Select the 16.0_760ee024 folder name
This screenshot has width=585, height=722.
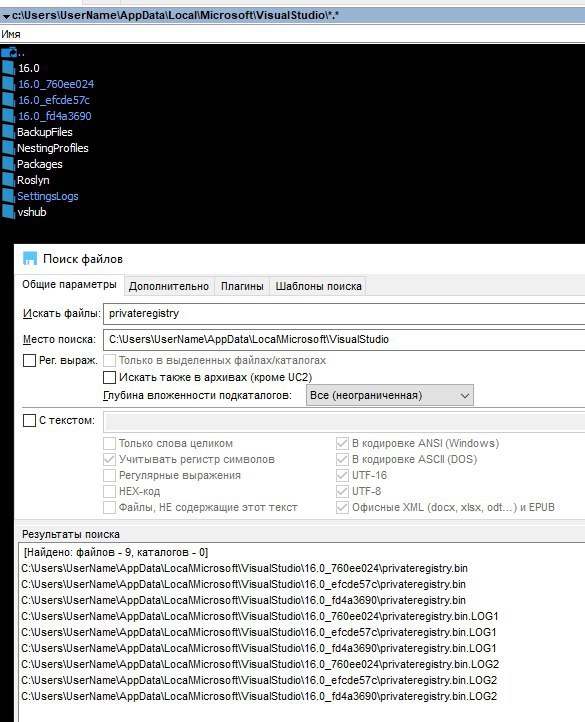click(x=56, y=84)
